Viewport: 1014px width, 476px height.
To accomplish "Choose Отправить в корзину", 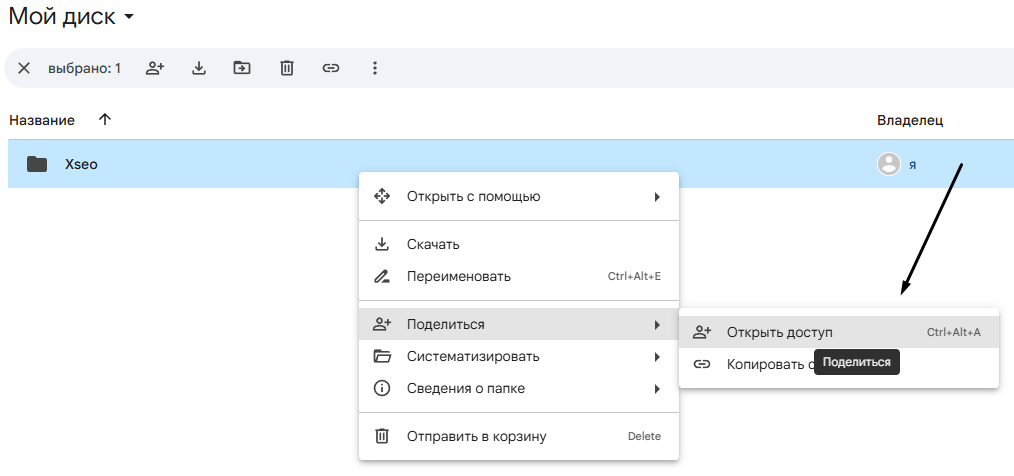I will pos(519,437).
